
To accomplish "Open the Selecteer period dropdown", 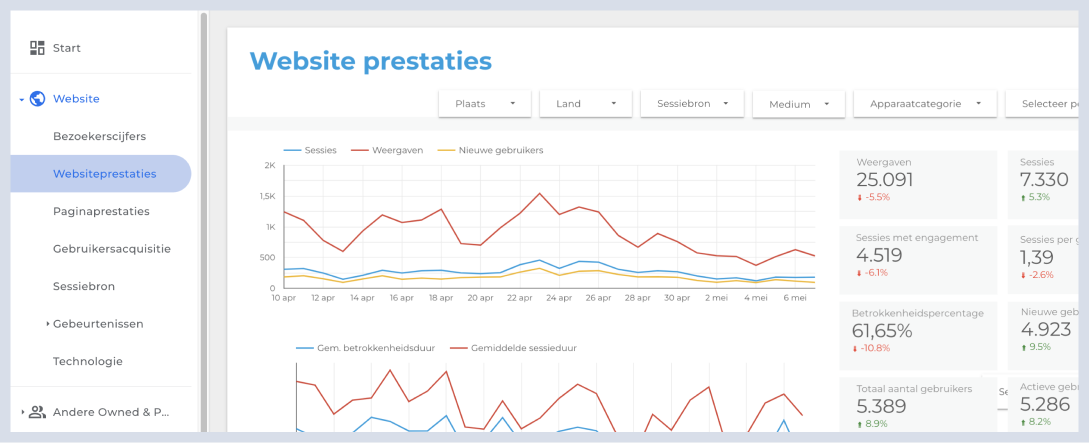I will [1042, 103].
